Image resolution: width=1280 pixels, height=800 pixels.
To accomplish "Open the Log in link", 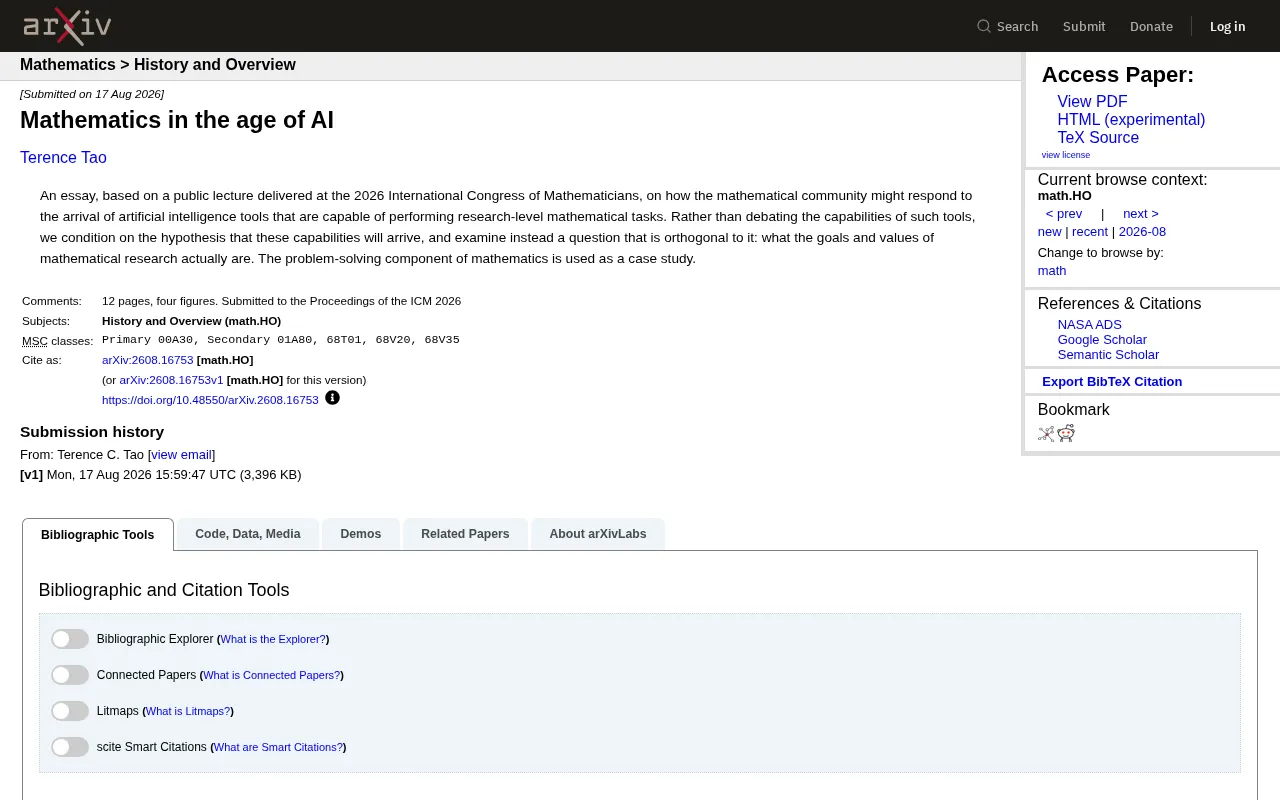I will pyautogui.click(x=1227, y=26).
